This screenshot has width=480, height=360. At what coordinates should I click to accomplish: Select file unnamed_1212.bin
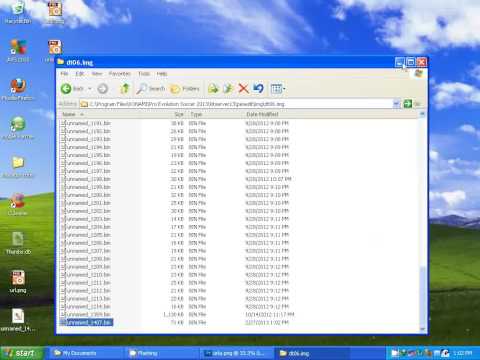[86, 291]
